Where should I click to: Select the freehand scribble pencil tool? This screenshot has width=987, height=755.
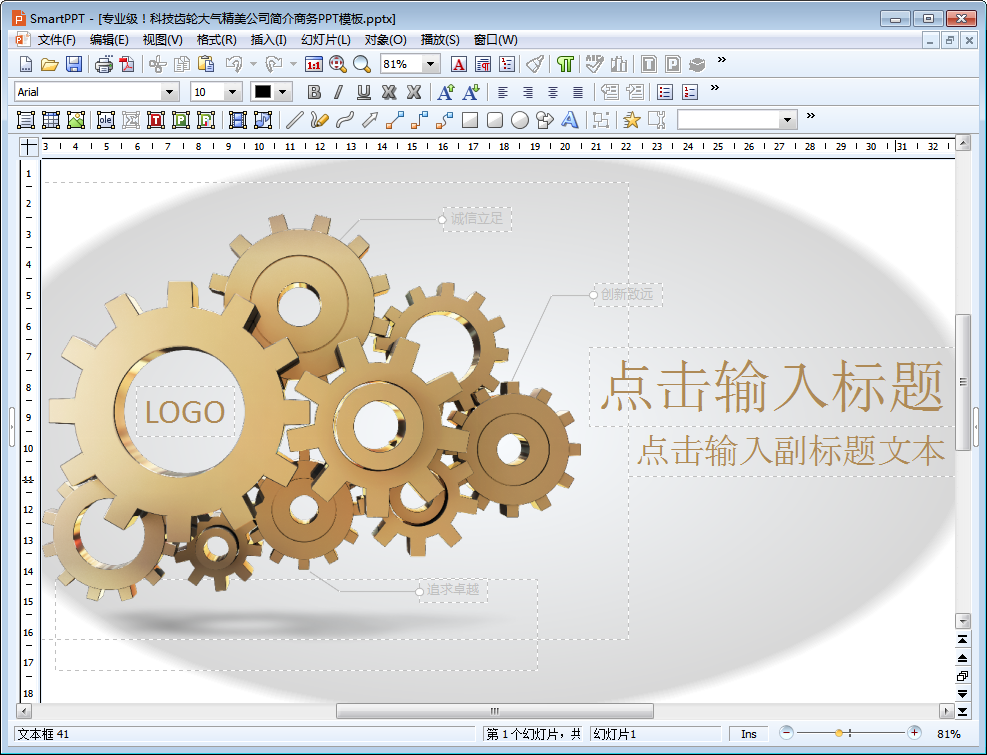click(320, 120)
